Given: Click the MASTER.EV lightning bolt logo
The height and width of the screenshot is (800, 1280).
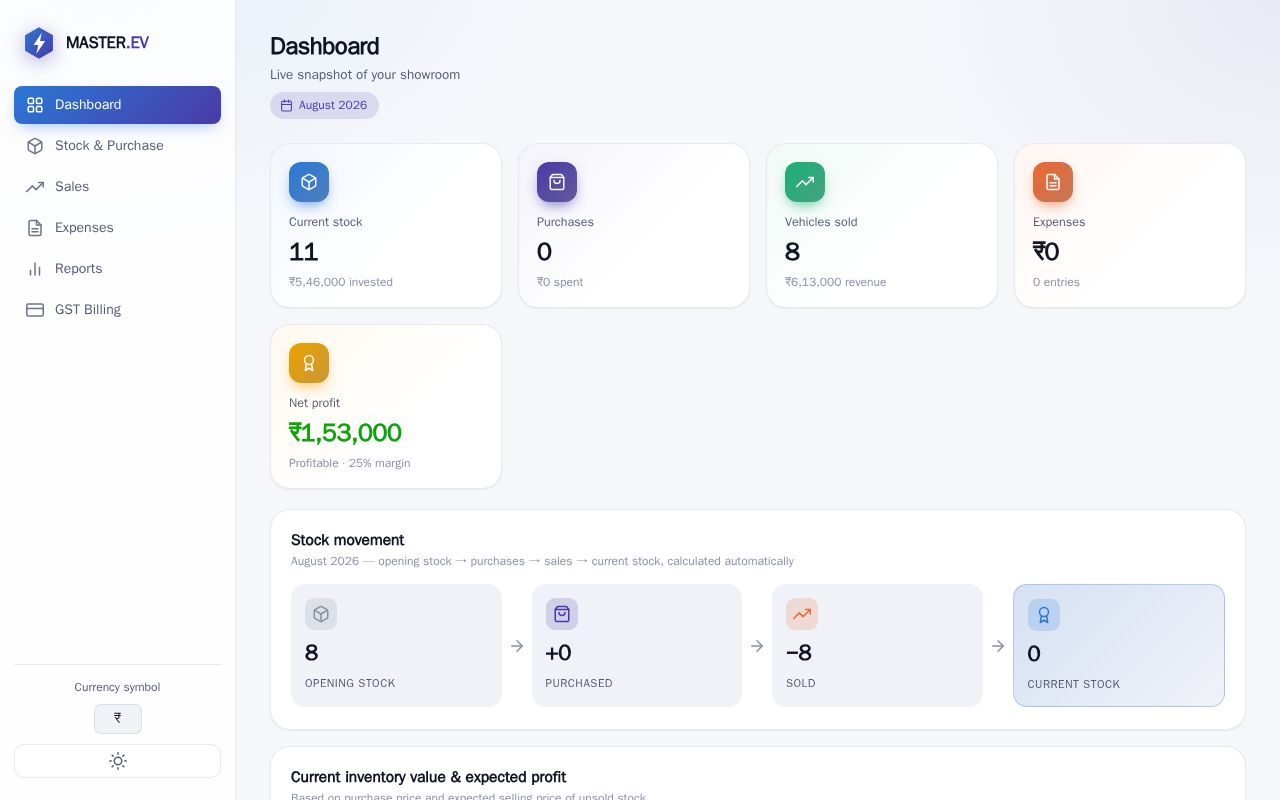Looking at the screenshot, I should coord(39,43).
